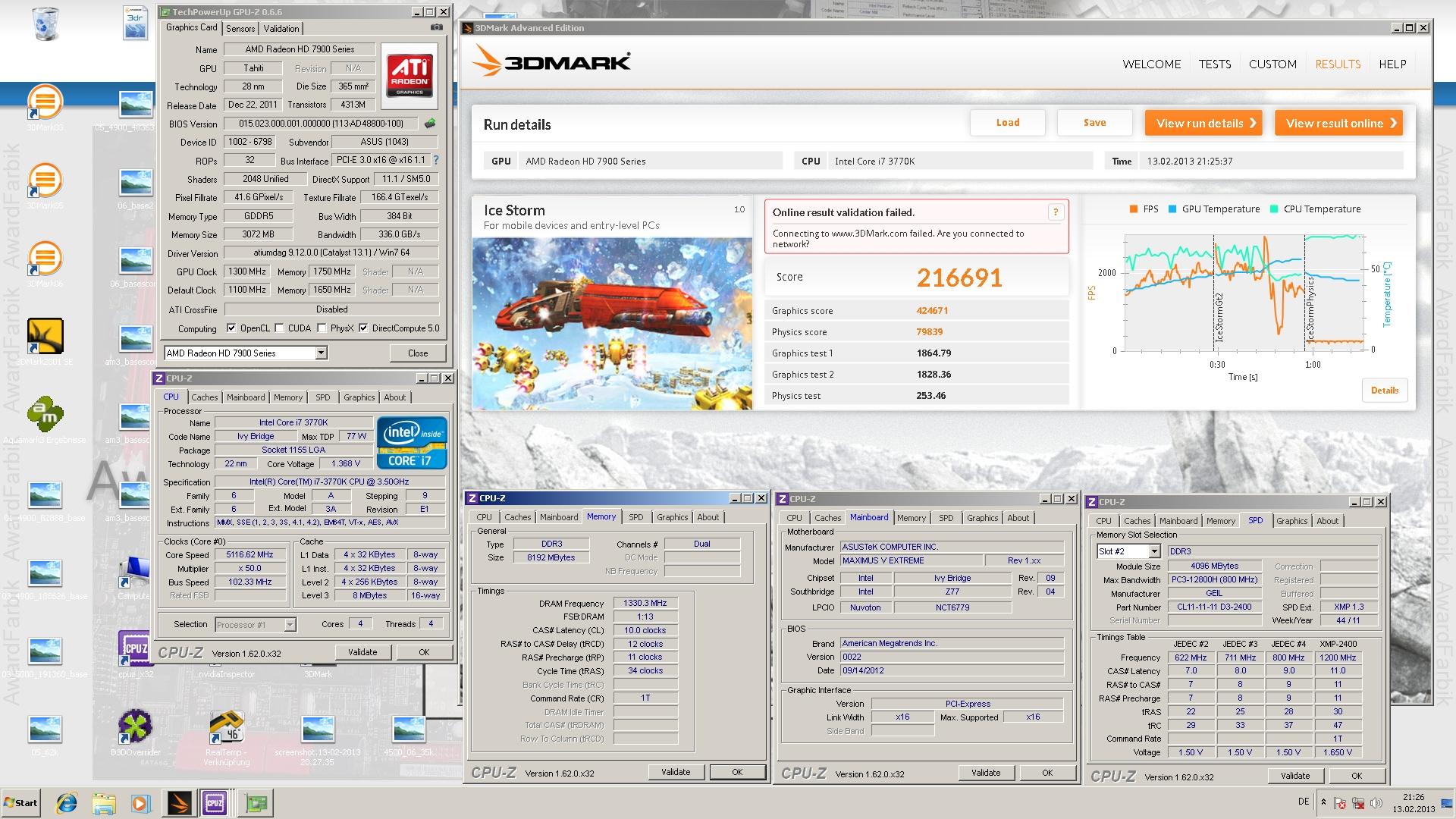The height and width of the screenshot is (819, 1456).
Task: Click Close button in GPU-Z
Action: coord(418,353)
